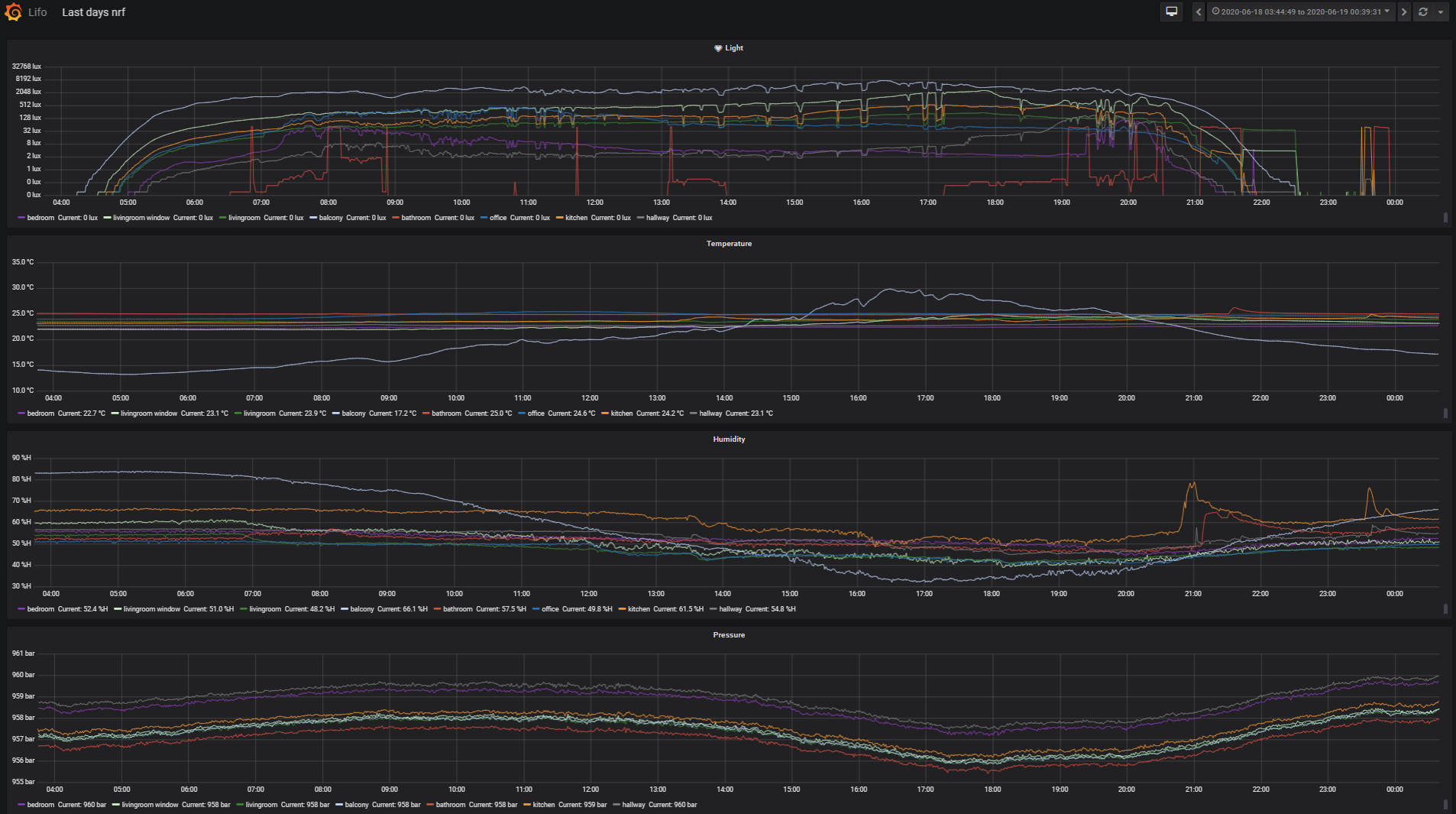Click kitchen orange color swatch in Temperature legend

[605, 413]
